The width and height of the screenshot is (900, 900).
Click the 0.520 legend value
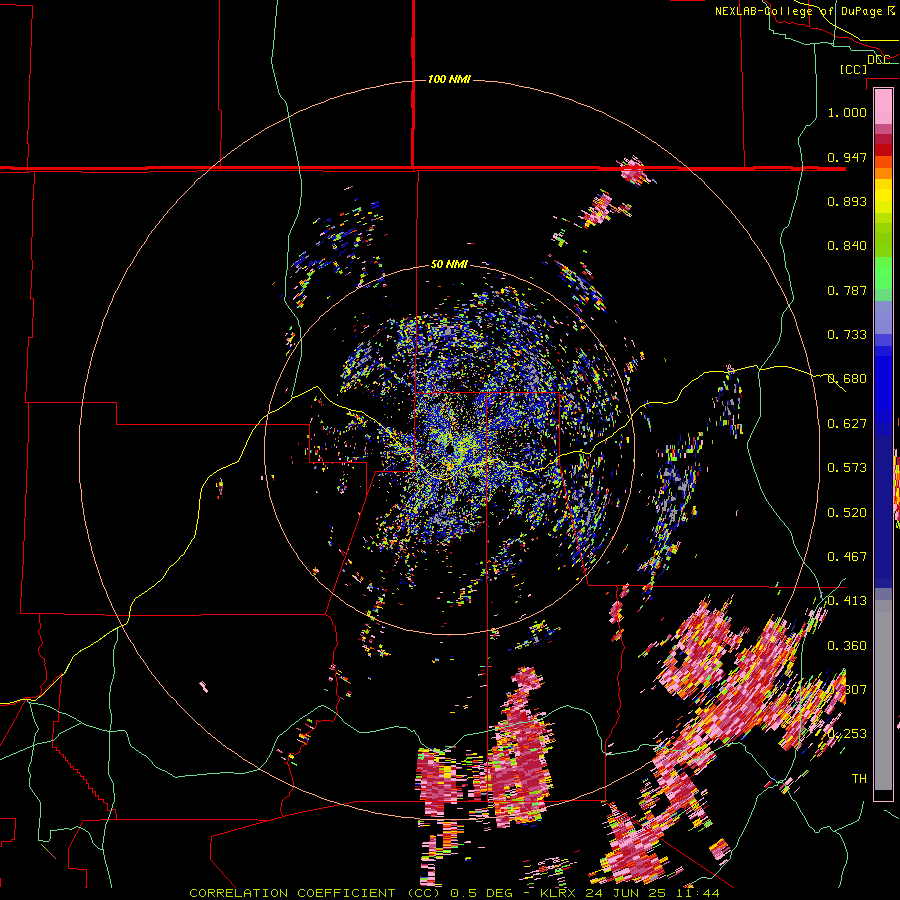847,512
